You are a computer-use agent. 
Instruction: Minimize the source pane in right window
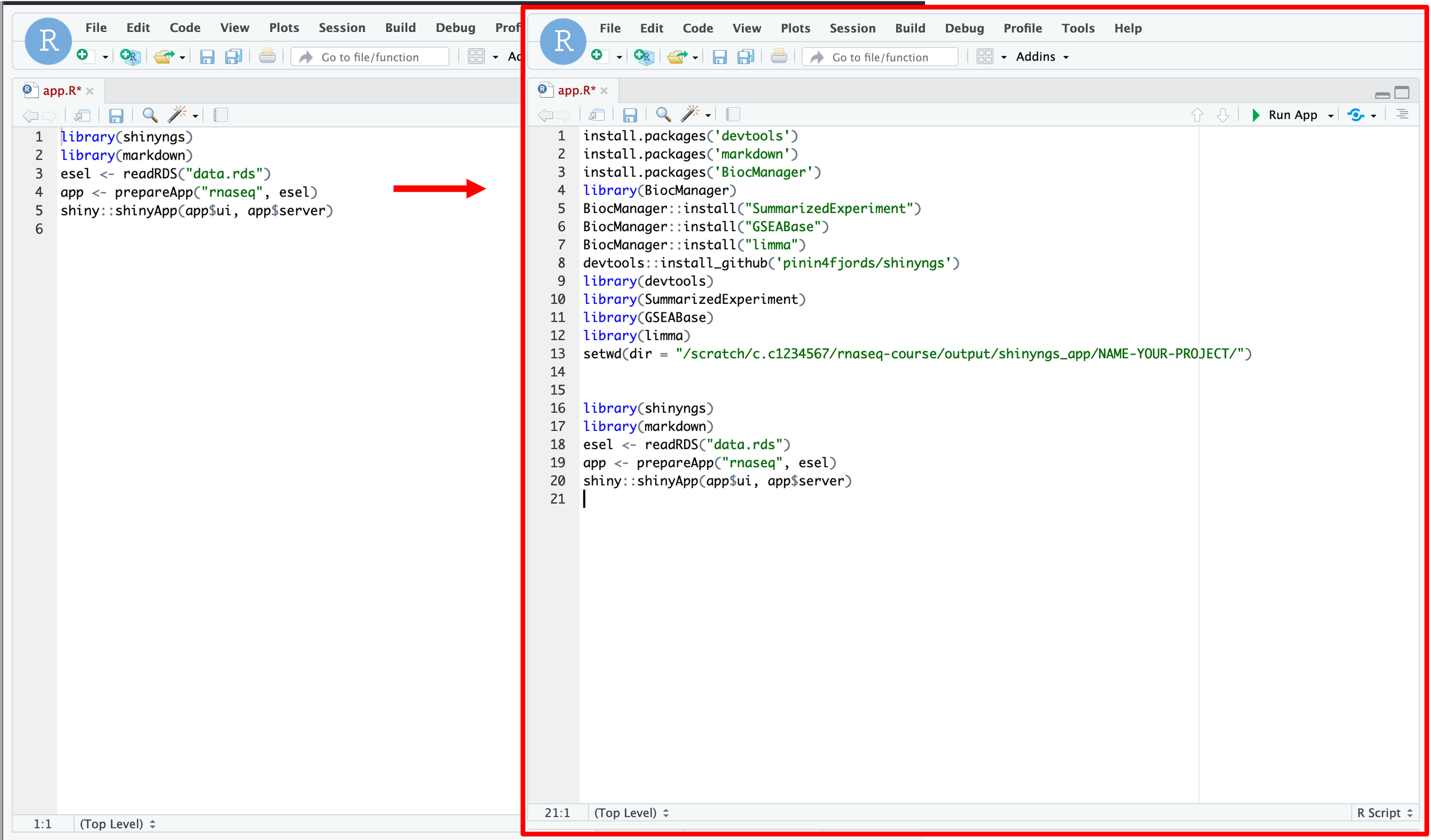(x=1383, y=94)
